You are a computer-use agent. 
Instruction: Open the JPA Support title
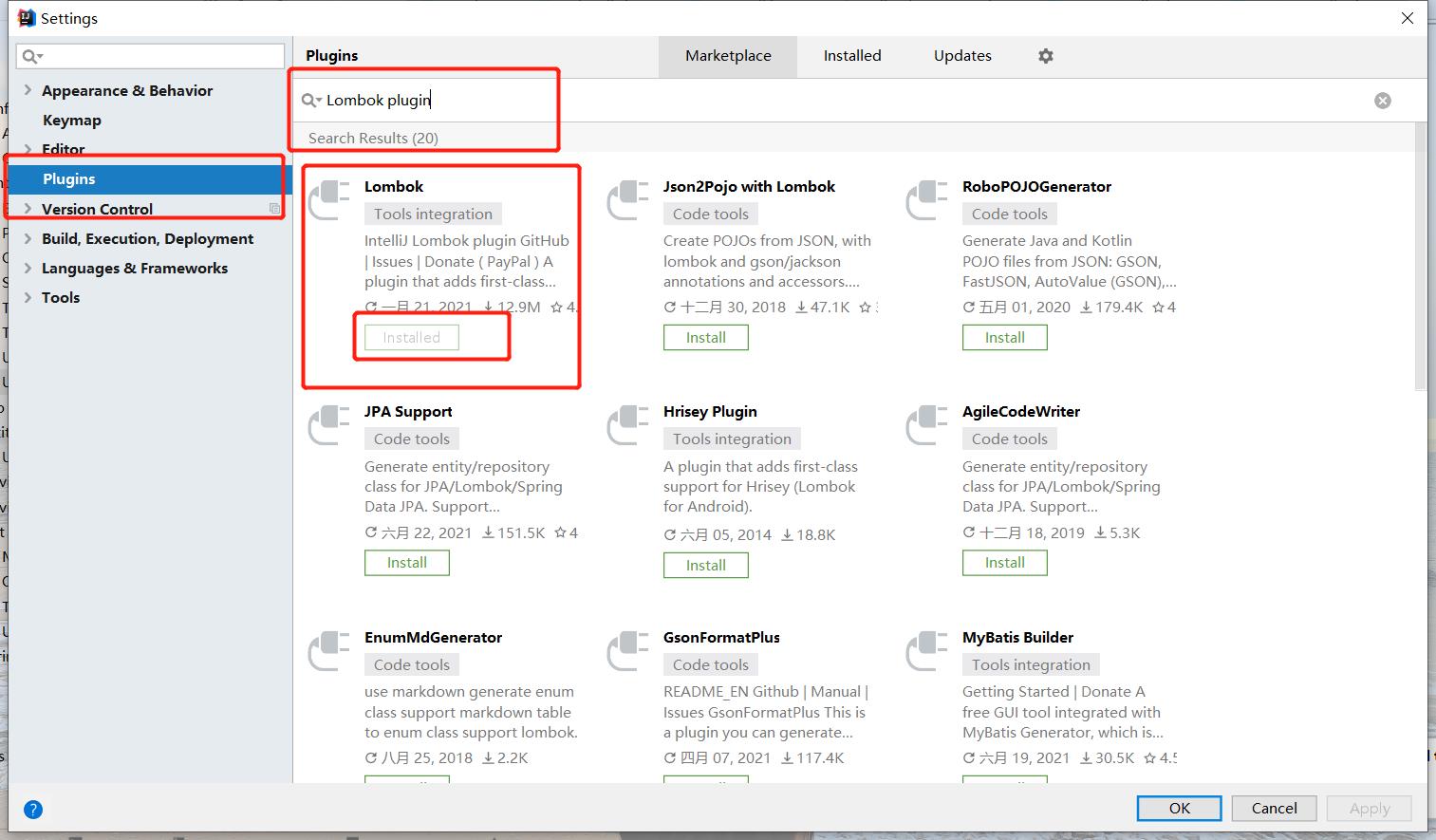(408, 412)
